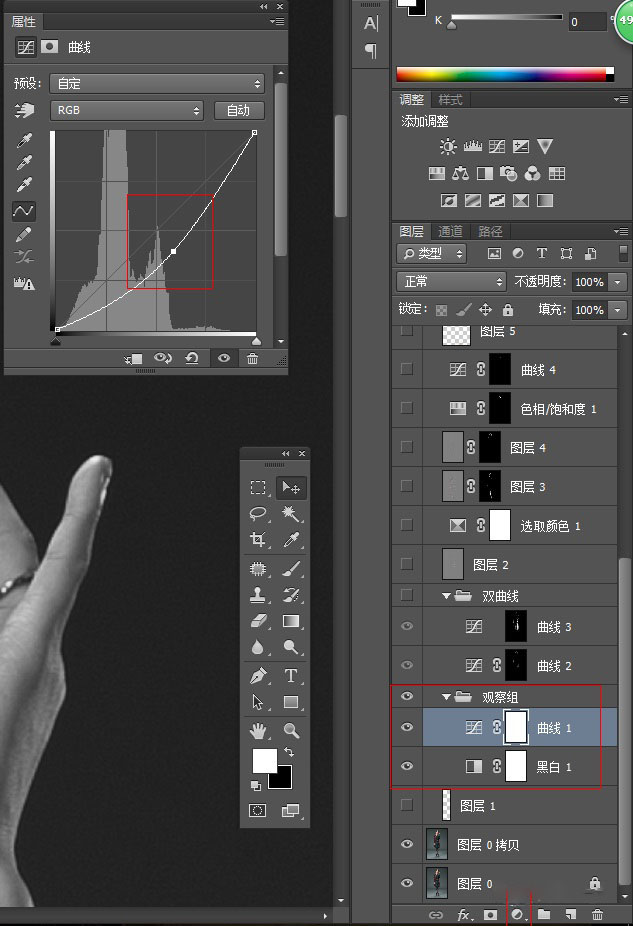Select the Eyedropper tool in toolbox

click(291, 539)
